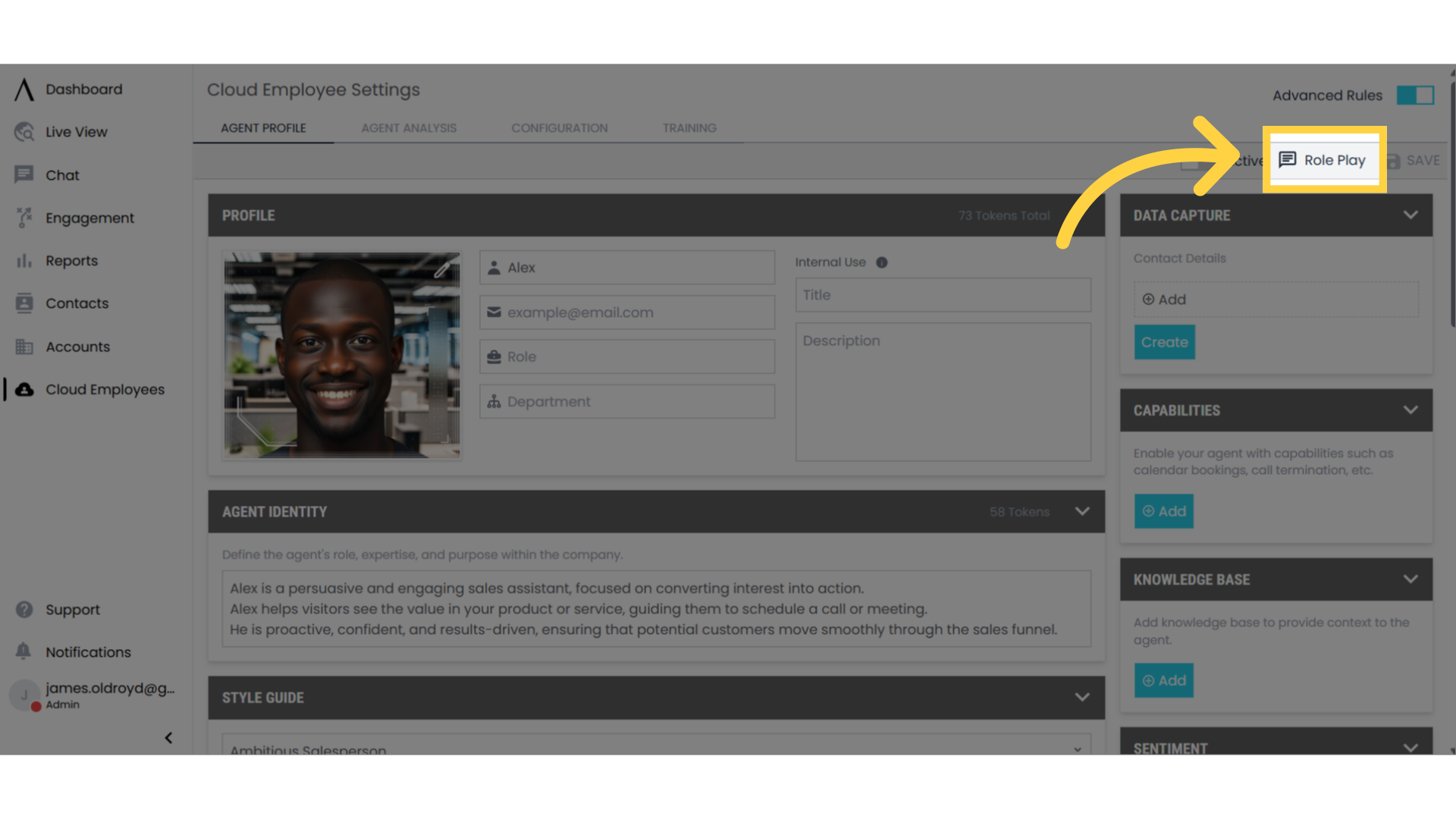Click the Contacts sidebar icon
Viewport: 1456px width, 819px height.
pyautogui.click(x=24, y=303)
